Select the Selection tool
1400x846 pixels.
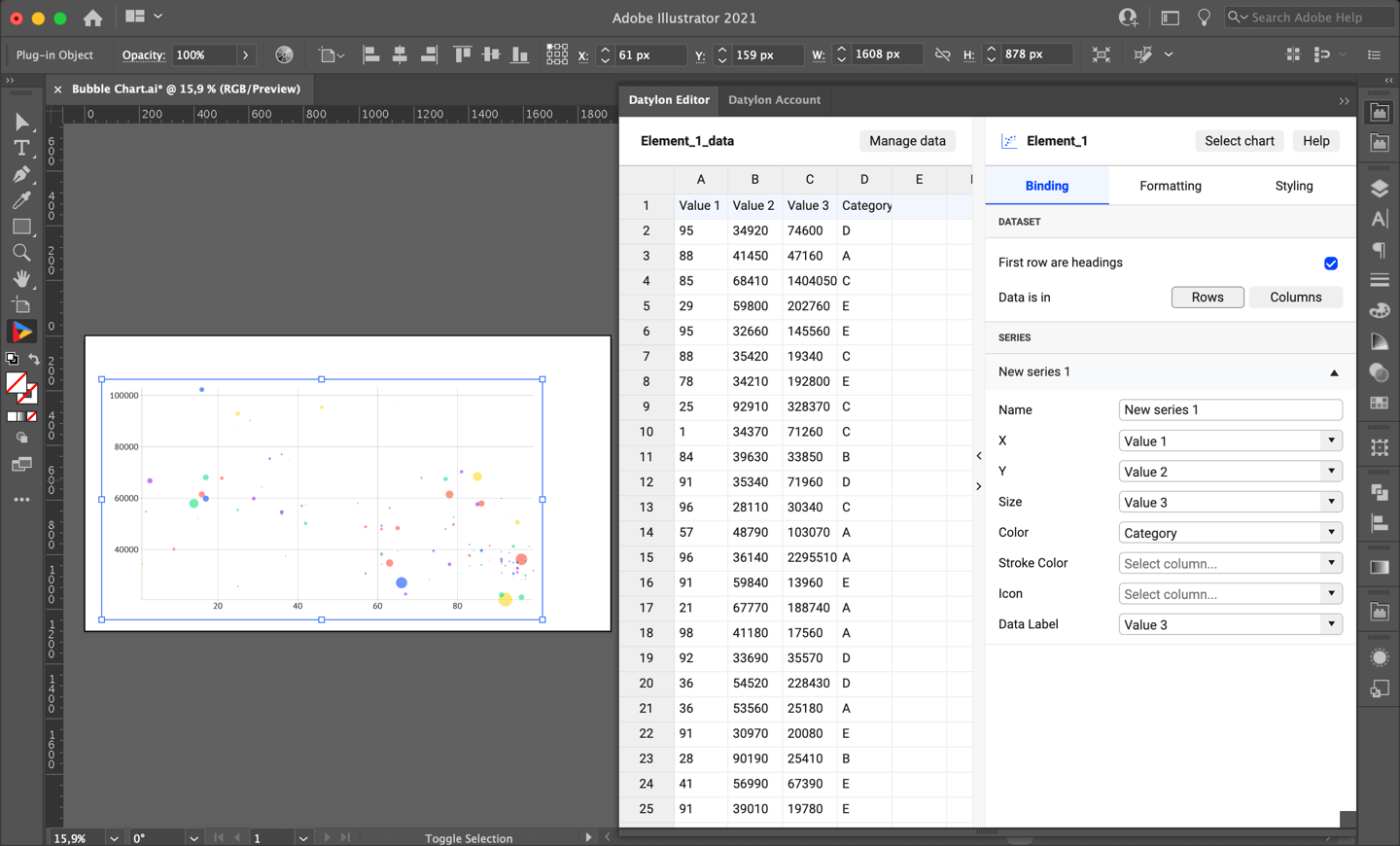21,122
